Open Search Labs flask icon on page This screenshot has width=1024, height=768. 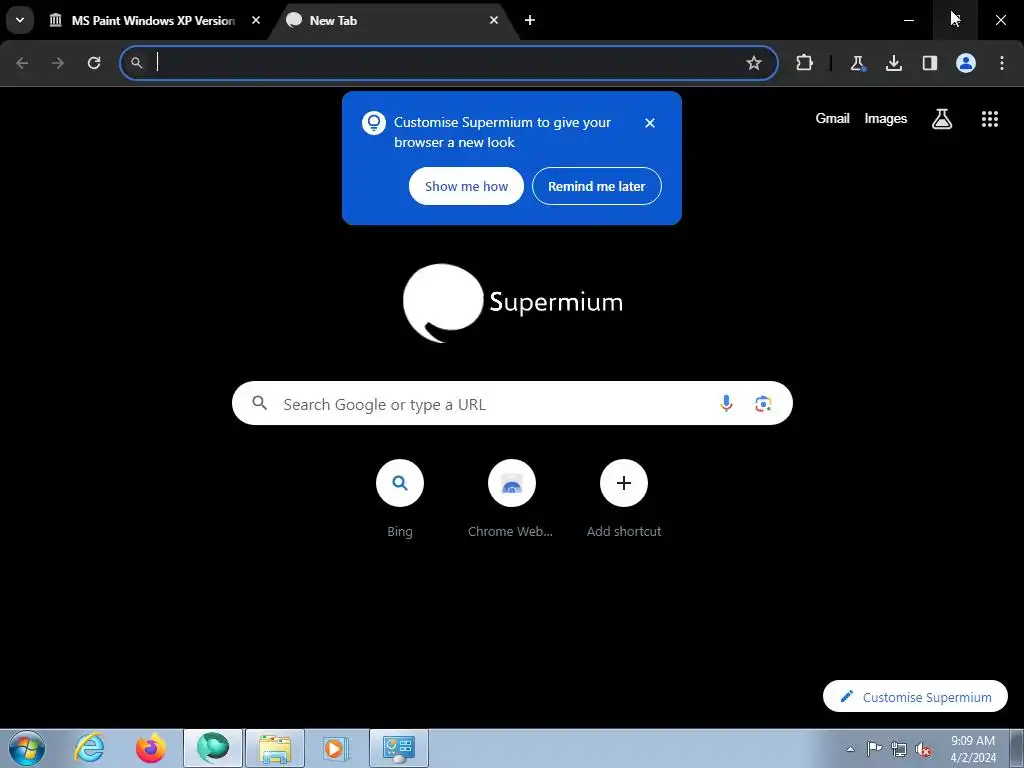pos(942,119)
